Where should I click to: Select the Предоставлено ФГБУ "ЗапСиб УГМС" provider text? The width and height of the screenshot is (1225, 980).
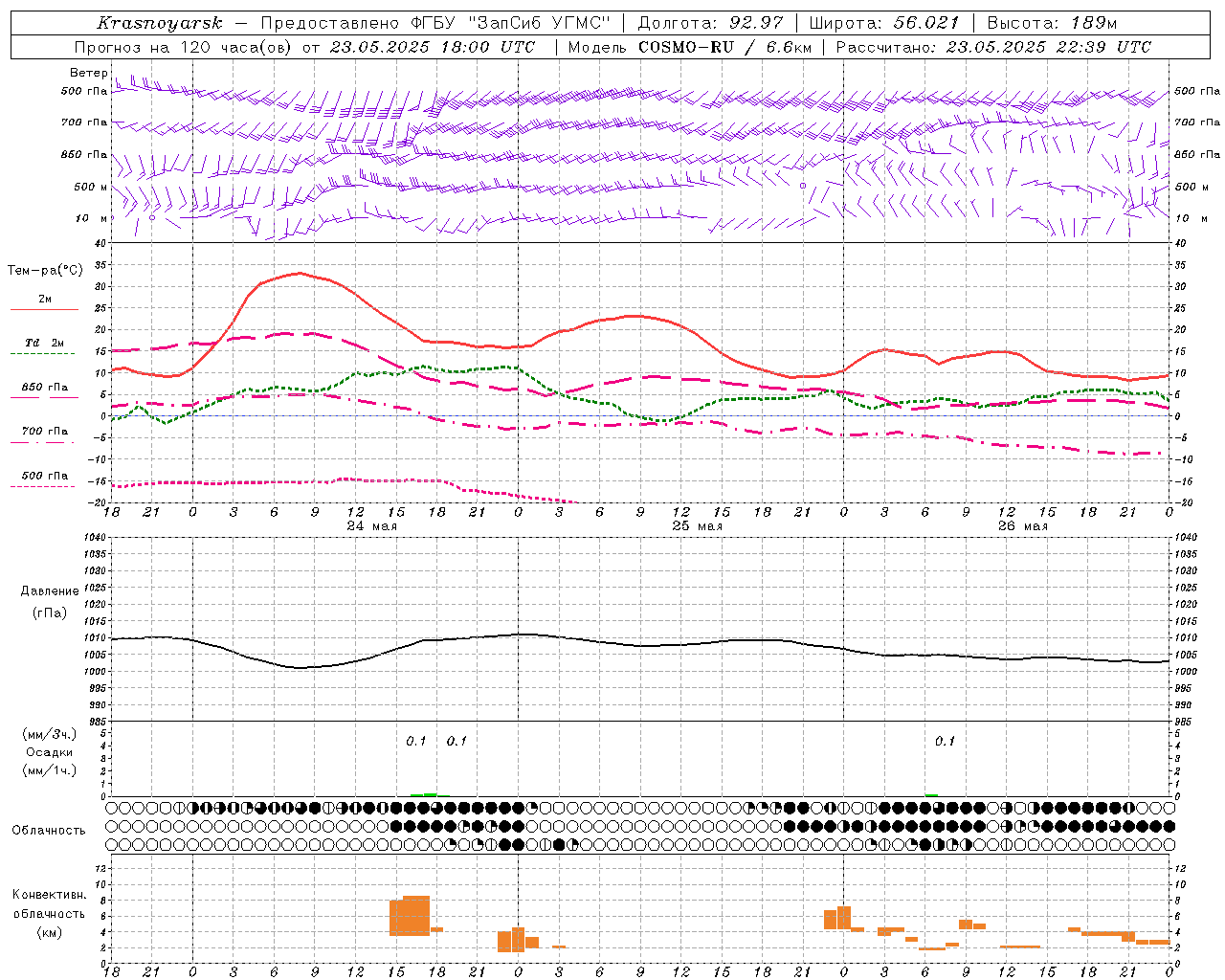tap(435, 23)
